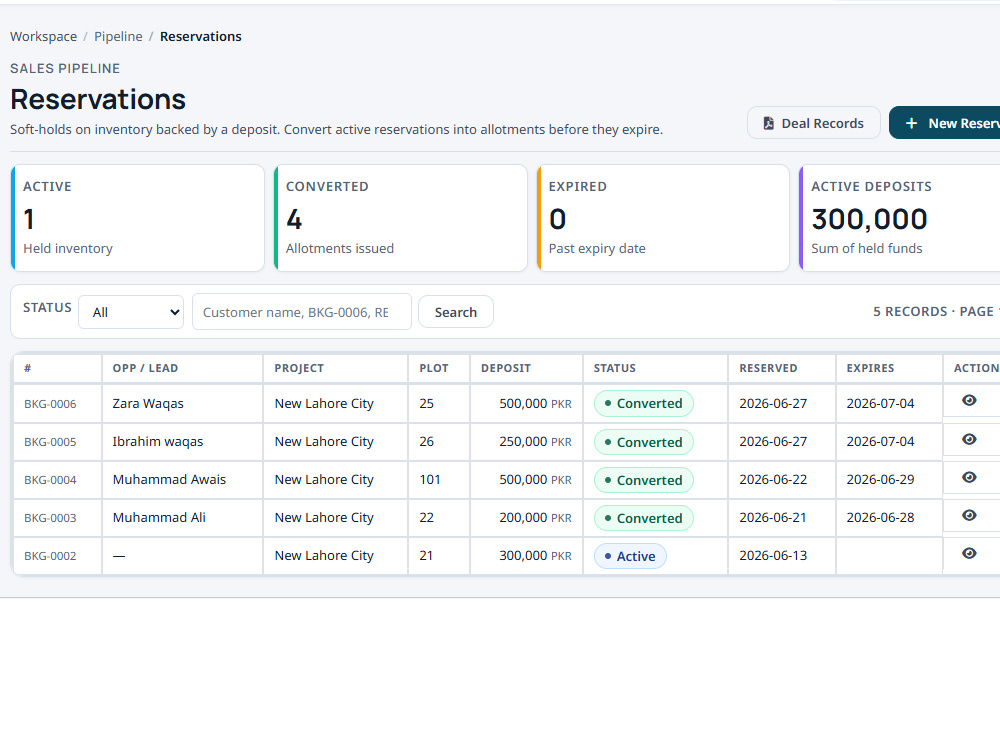Click customer name Ibrahim waqas
The height and width of the screenshot is (750, 1000).
click(x=158, y=441)
